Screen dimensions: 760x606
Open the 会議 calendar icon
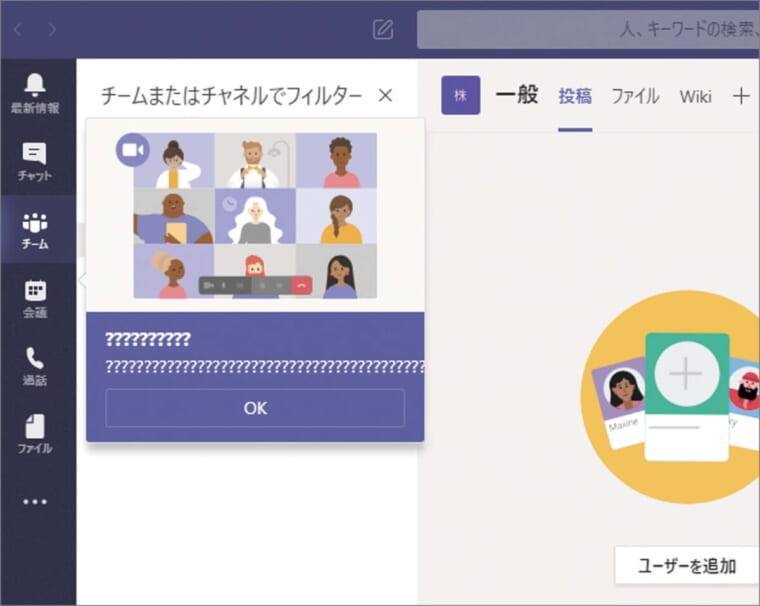coord(35,298)
